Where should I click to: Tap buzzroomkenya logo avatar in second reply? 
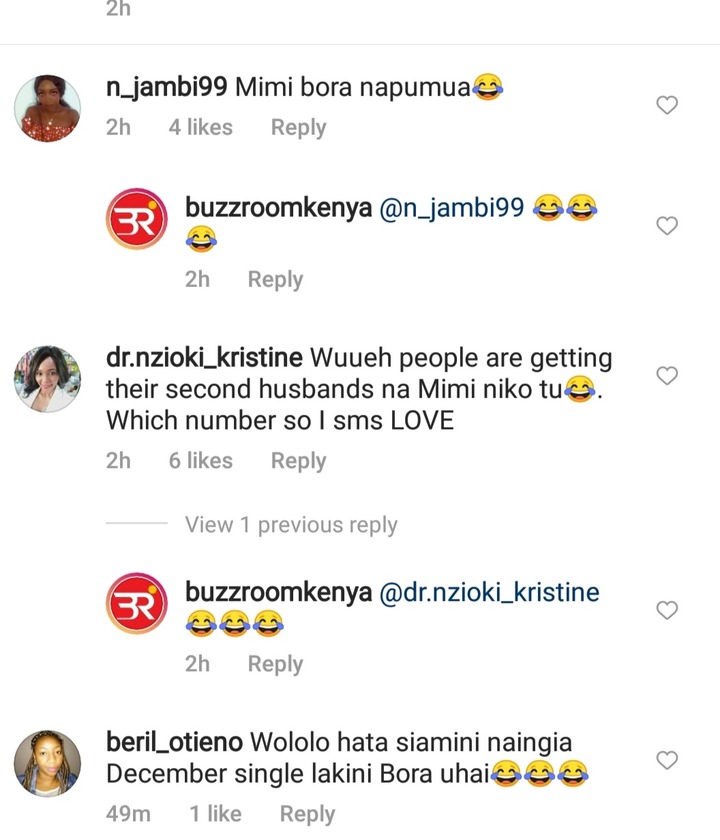tap(137, 603)
